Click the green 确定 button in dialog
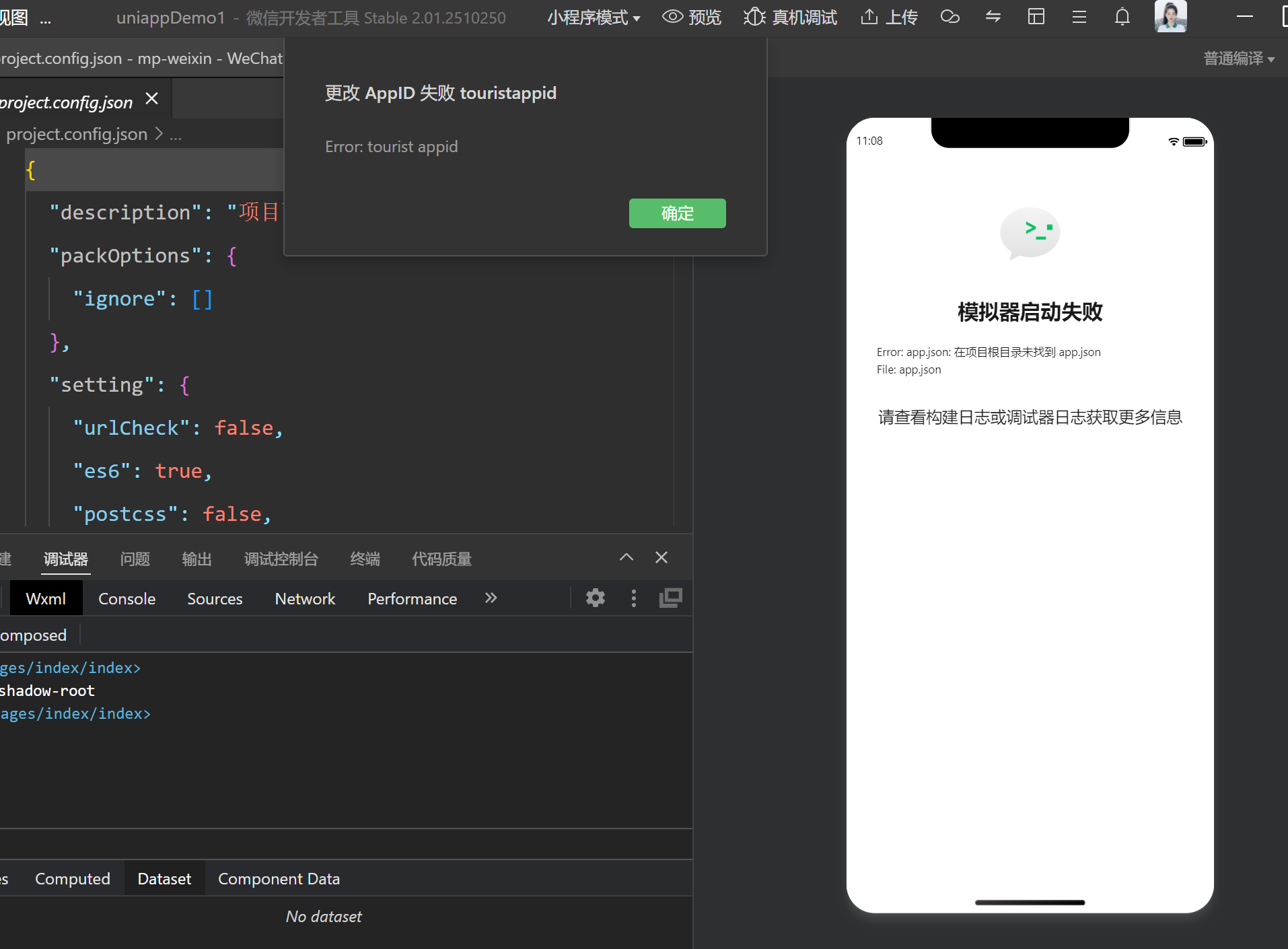 pyautogui.click(x=677, y=213)
